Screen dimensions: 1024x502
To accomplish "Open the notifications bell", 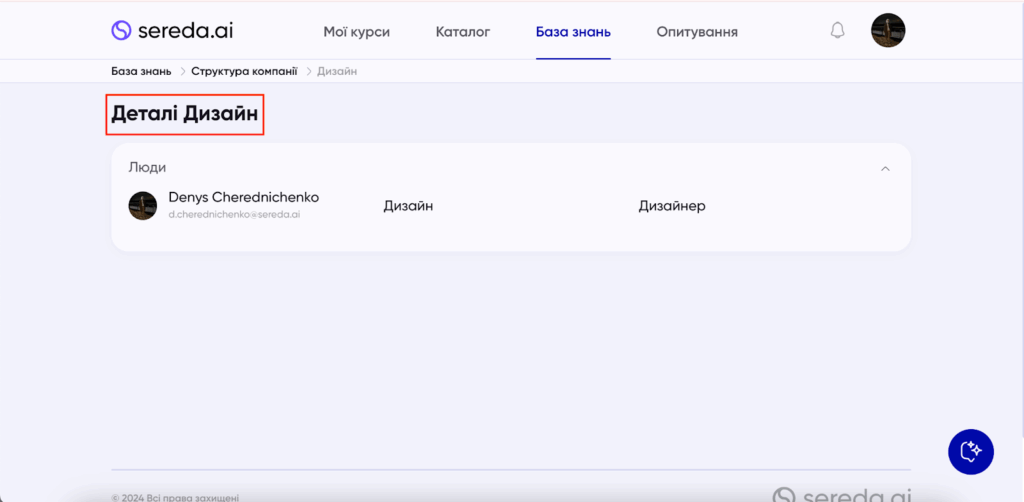I will tap(838, 31).
